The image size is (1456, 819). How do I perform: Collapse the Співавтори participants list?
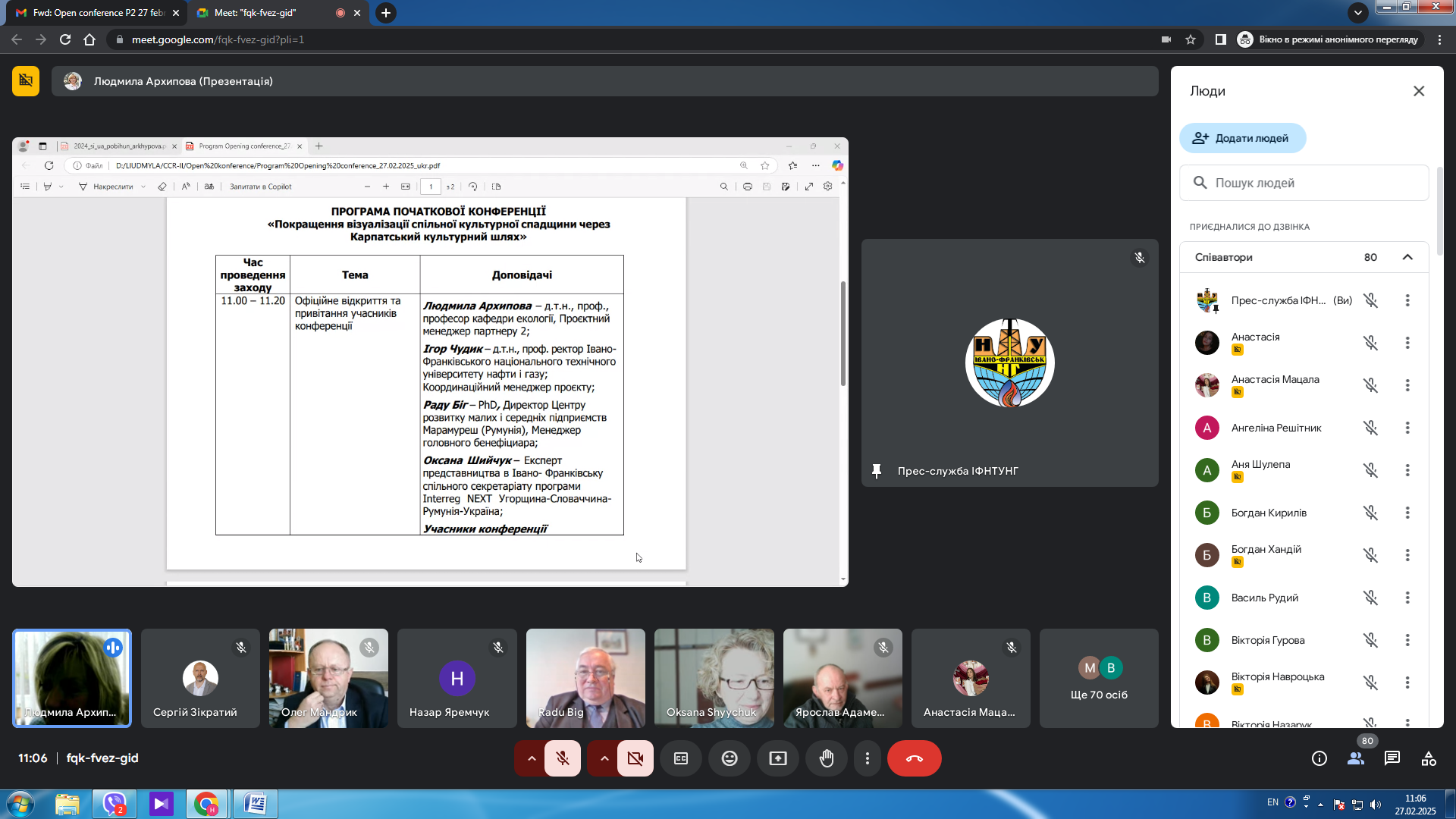pyautogui.click(x=1407, y=257)
